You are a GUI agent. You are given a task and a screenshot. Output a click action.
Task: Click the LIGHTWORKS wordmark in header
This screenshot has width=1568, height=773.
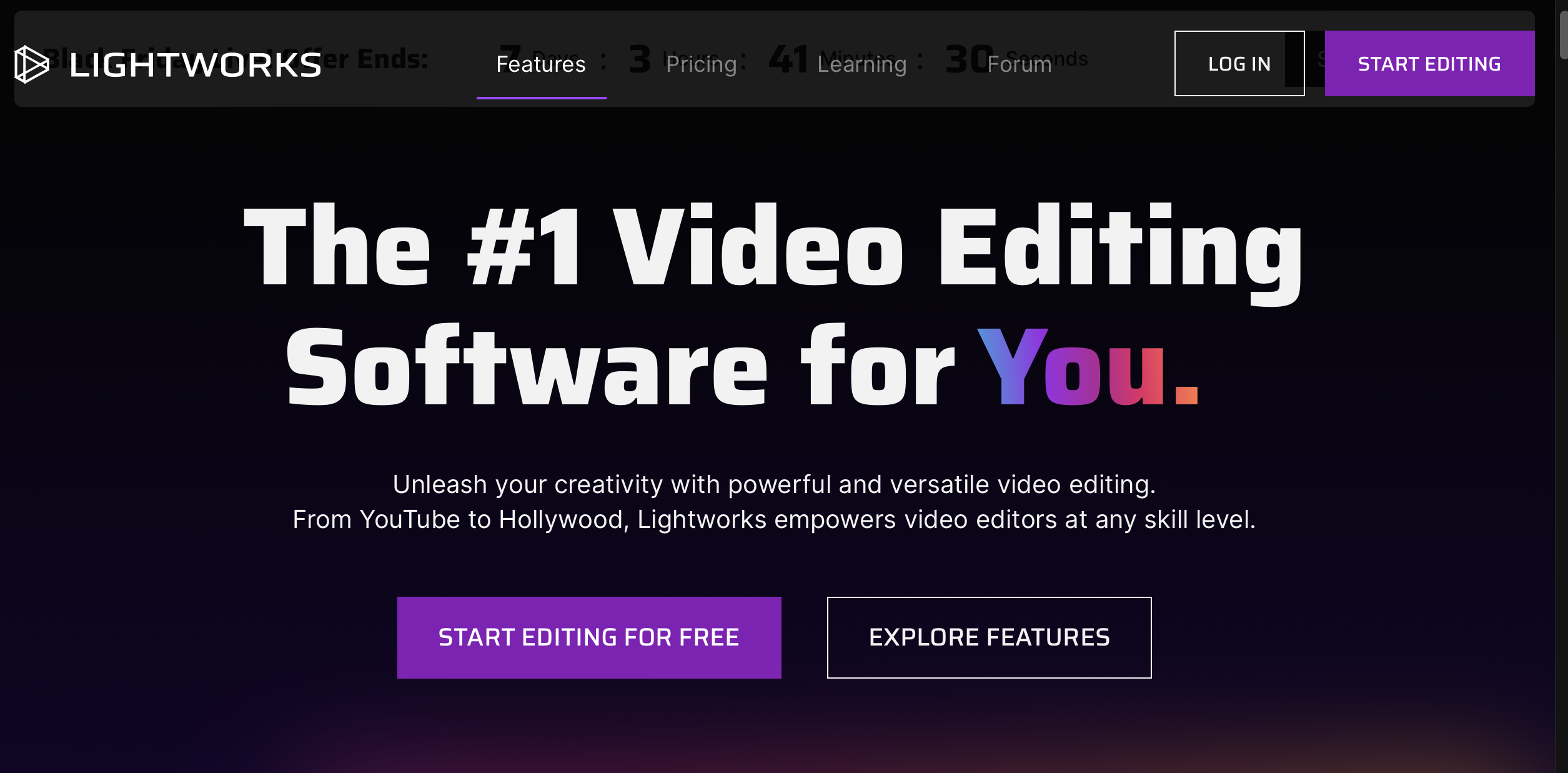click(x=196, y=65)
